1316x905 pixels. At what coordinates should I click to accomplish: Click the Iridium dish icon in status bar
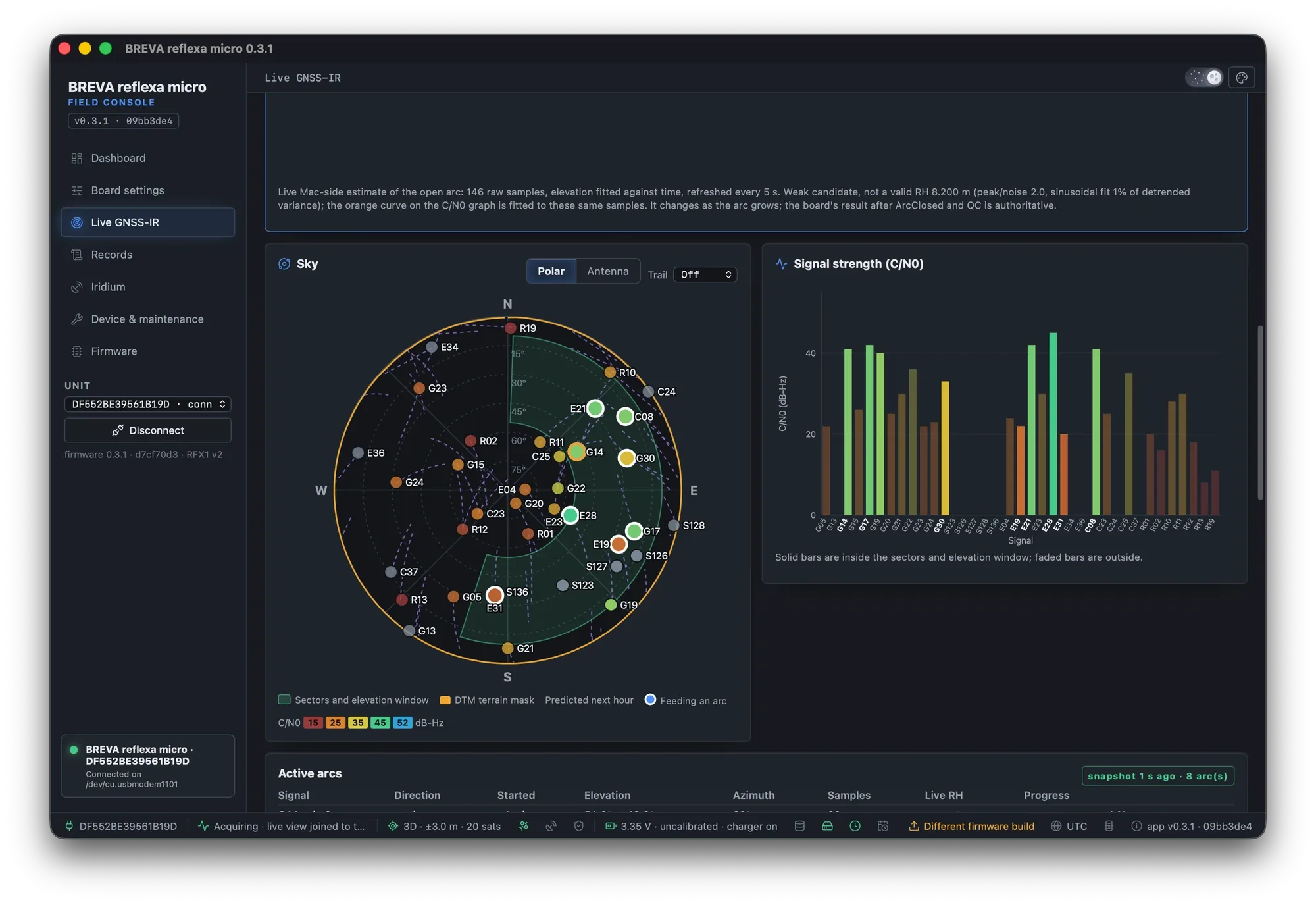[551, 826]
